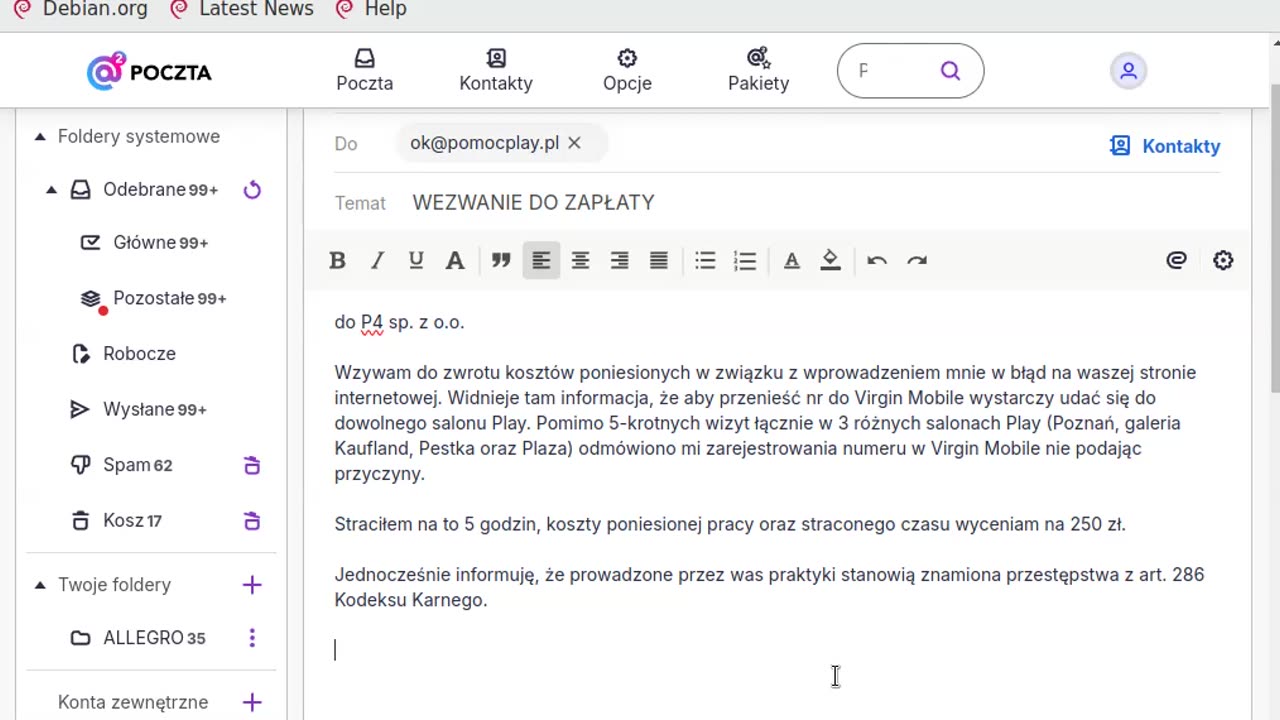
Task: Click the Poczta logo
Action: (x=149, y=72)
